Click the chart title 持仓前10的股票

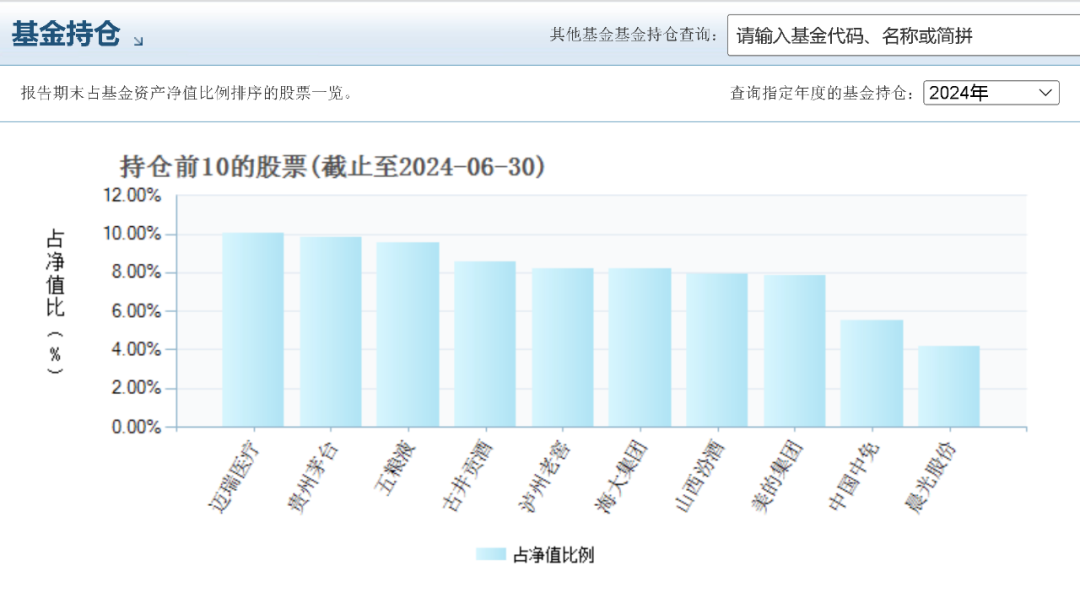pyautogui.click(x=333, y=166)
